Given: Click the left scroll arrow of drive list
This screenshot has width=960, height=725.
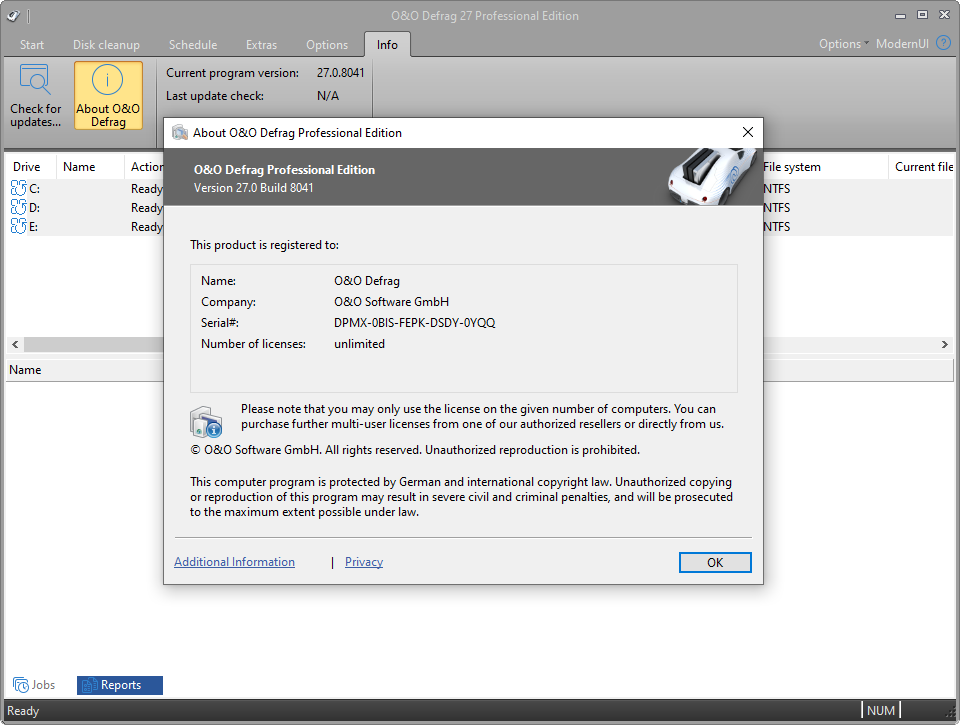Looking at the screenshot, I should point(15,344).
